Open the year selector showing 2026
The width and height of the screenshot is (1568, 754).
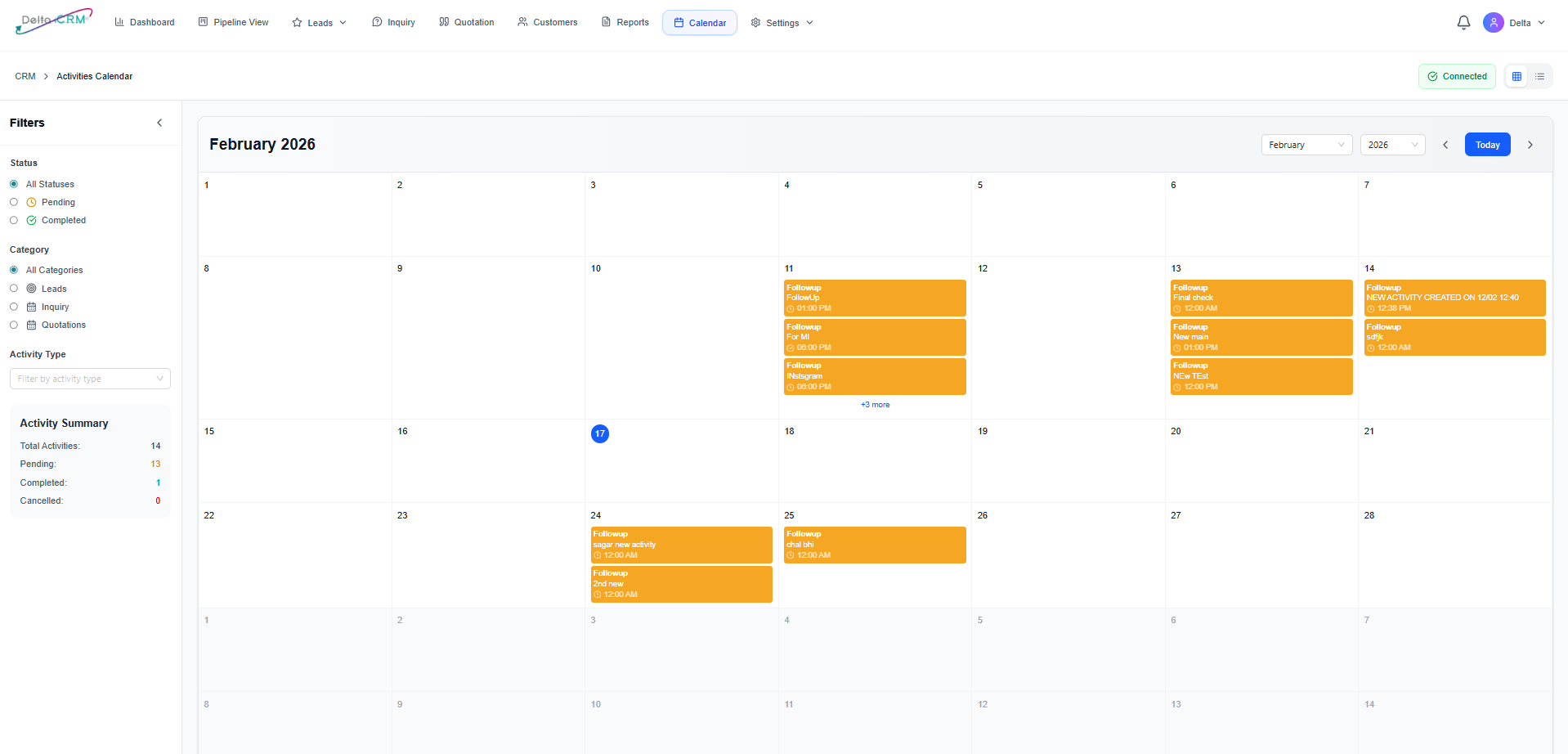click(x=1391, y=145)
